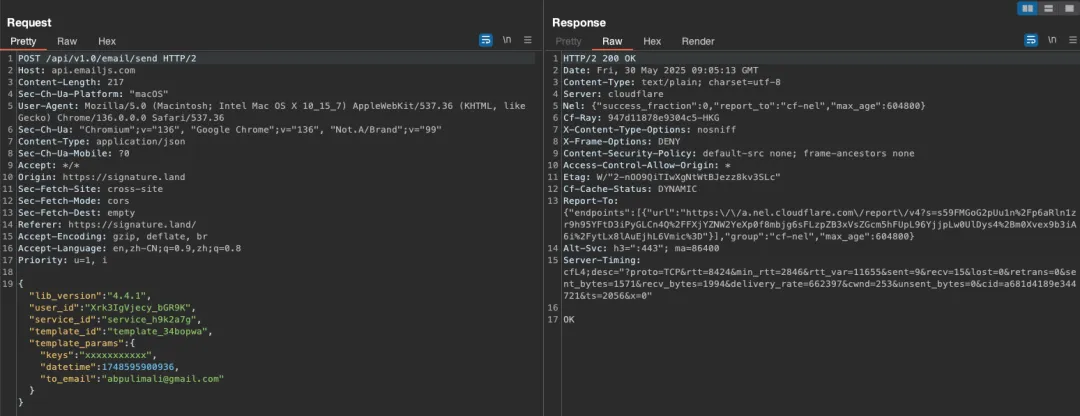Show non-printable characters (\n) in Request
Screen dimensions: 1080x416
point(508,40)
